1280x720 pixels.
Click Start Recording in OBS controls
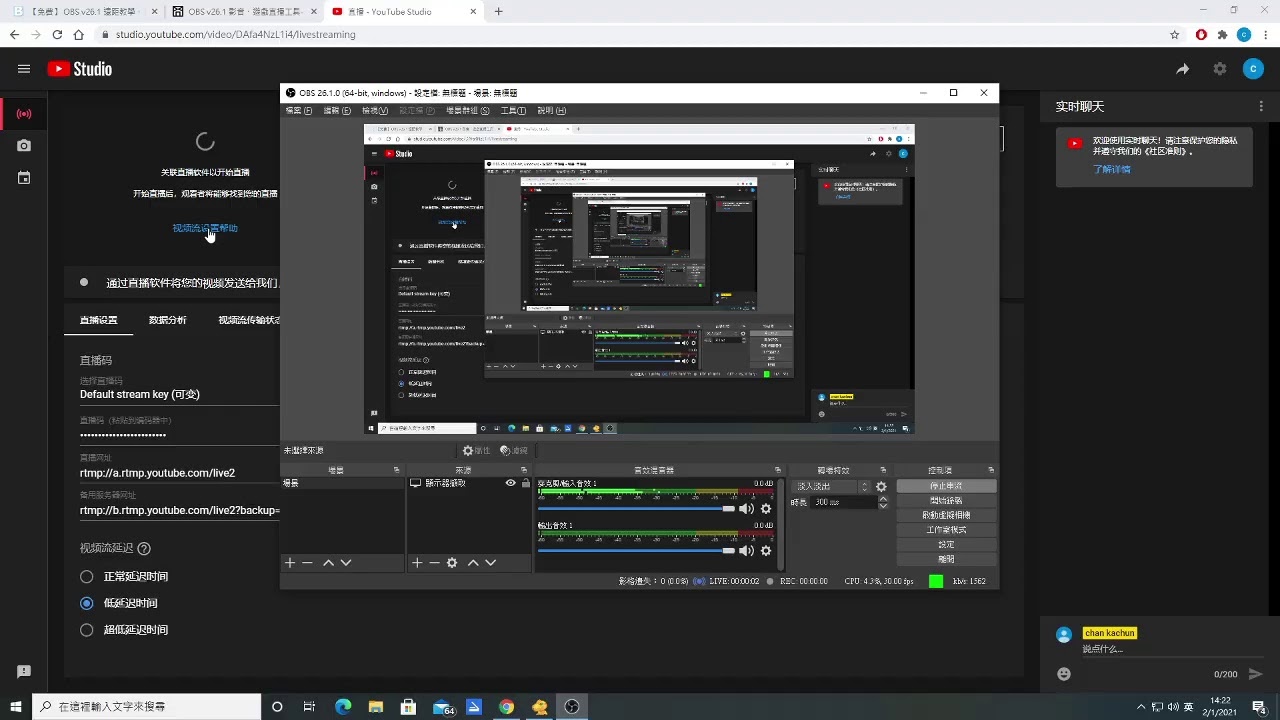coord(946,501)
